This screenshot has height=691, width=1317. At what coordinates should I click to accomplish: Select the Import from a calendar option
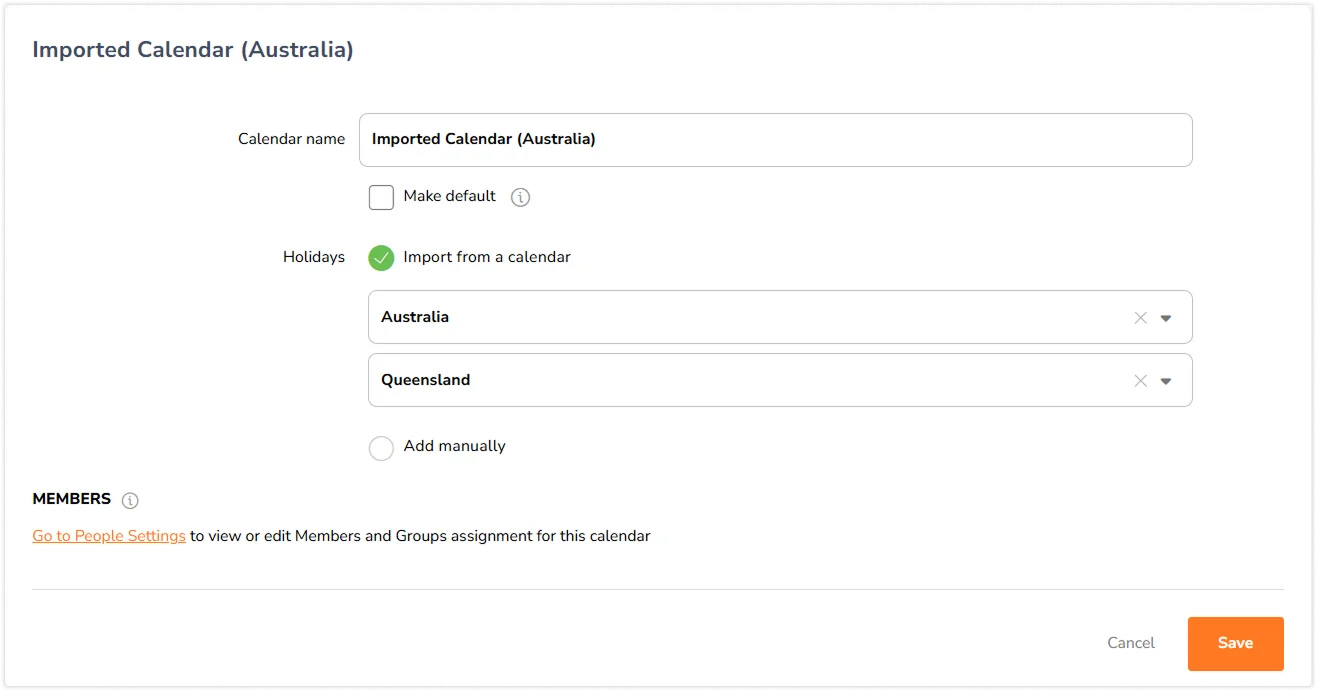(x=381, y=258)
